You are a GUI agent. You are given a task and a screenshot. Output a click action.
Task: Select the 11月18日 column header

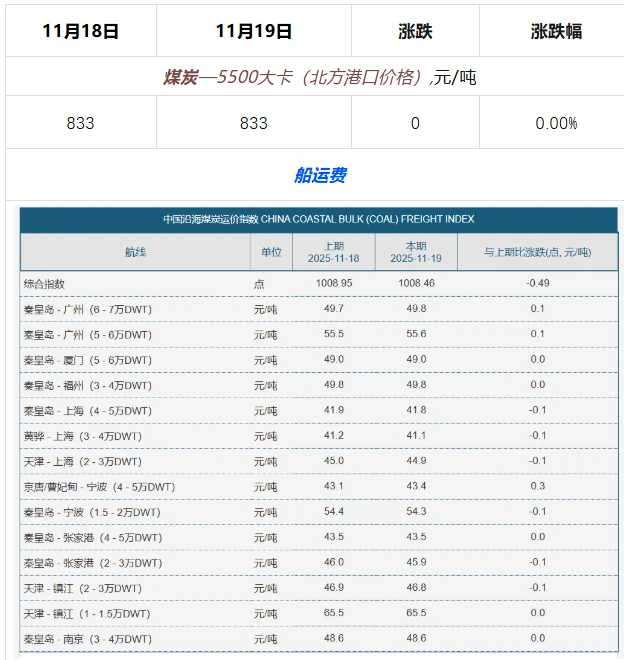coord(80,31)
